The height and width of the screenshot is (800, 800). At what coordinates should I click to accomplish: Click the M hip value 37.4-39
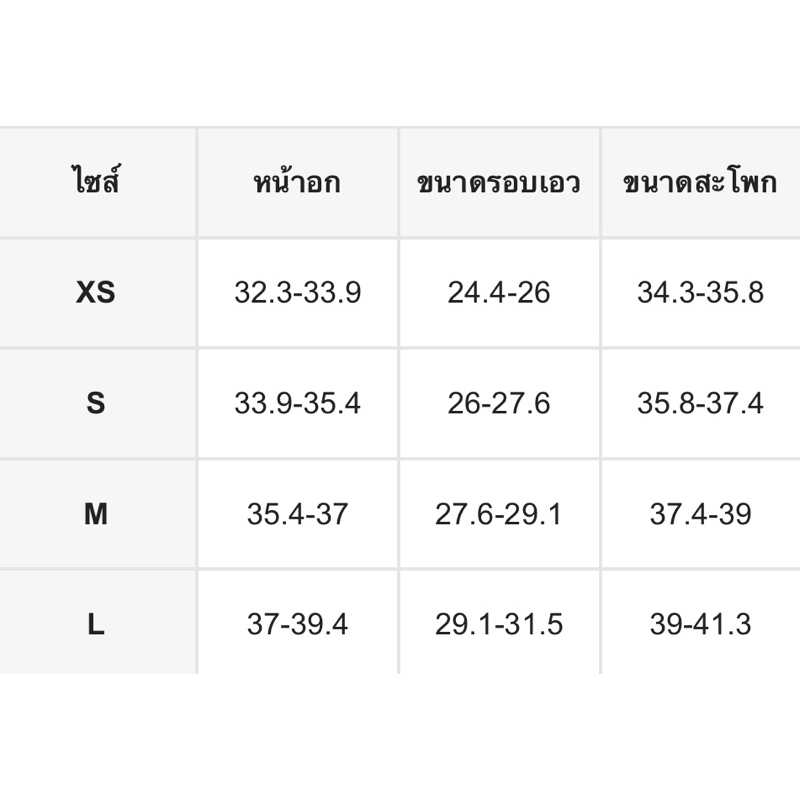tap(700, 514)
